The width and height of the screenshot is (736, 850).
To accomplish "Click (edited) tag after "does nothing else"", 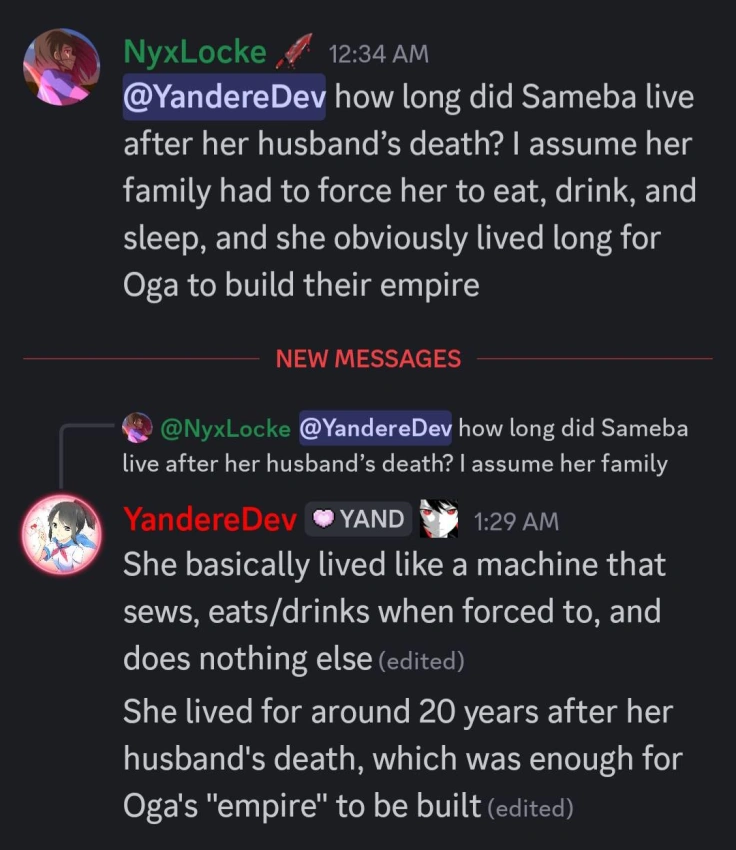I will pos(423,661).
